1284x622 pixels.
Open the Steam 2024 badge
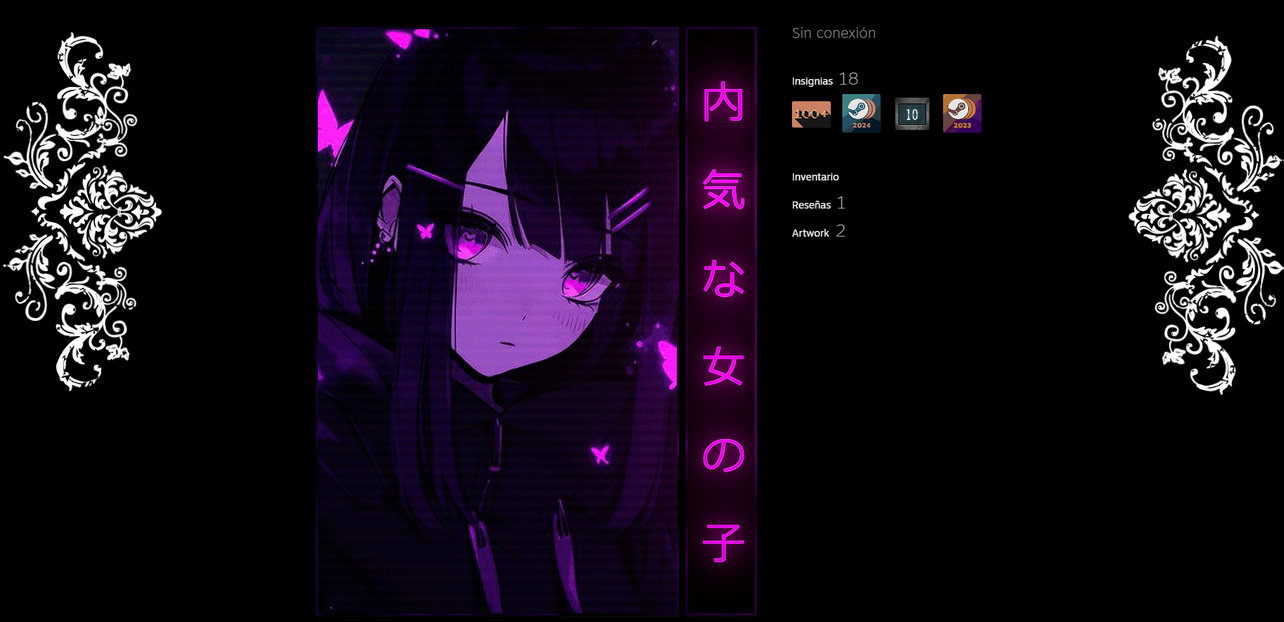point(861,113)
